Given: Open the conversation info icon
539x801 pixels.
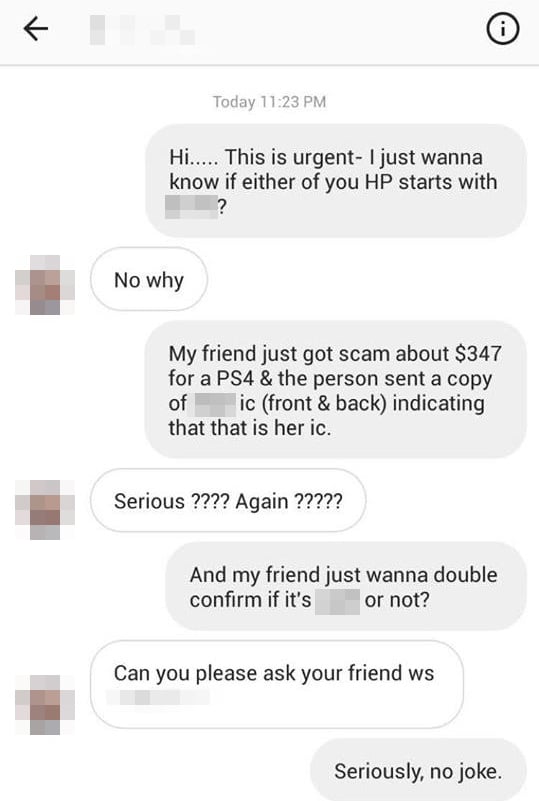Looking at the screenshot, I should 503,29.
